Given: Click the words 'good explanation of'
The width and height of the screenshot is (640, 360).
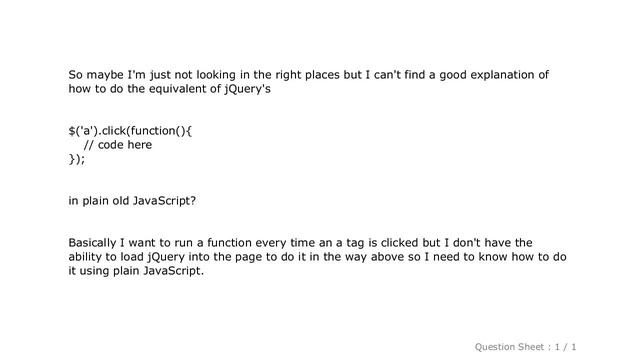Looking at the screenshot, I should point(494,75).
